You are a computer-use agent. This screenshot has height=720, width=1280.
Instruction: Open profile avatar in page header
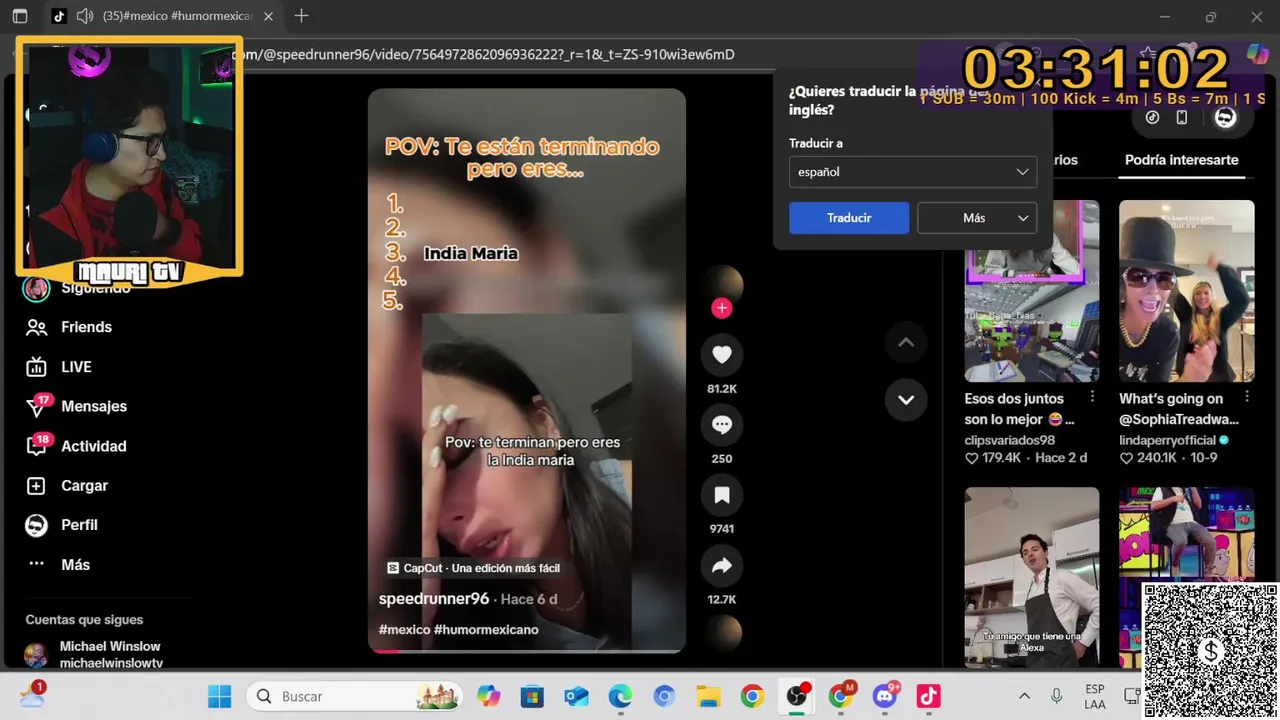(1225, 117)
